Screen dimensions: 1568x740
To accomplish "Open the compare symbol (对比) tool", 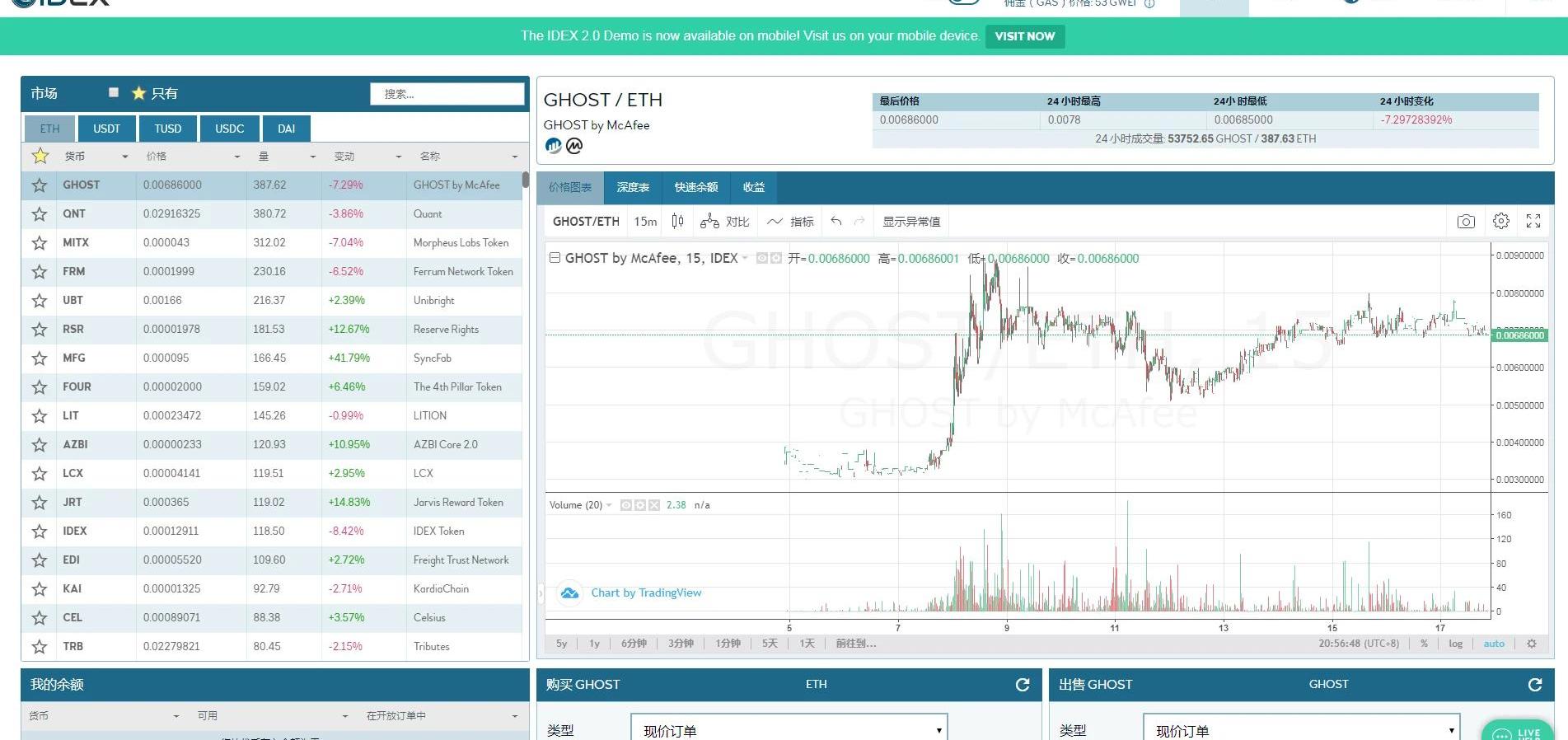I will click(x=724, y=222).
